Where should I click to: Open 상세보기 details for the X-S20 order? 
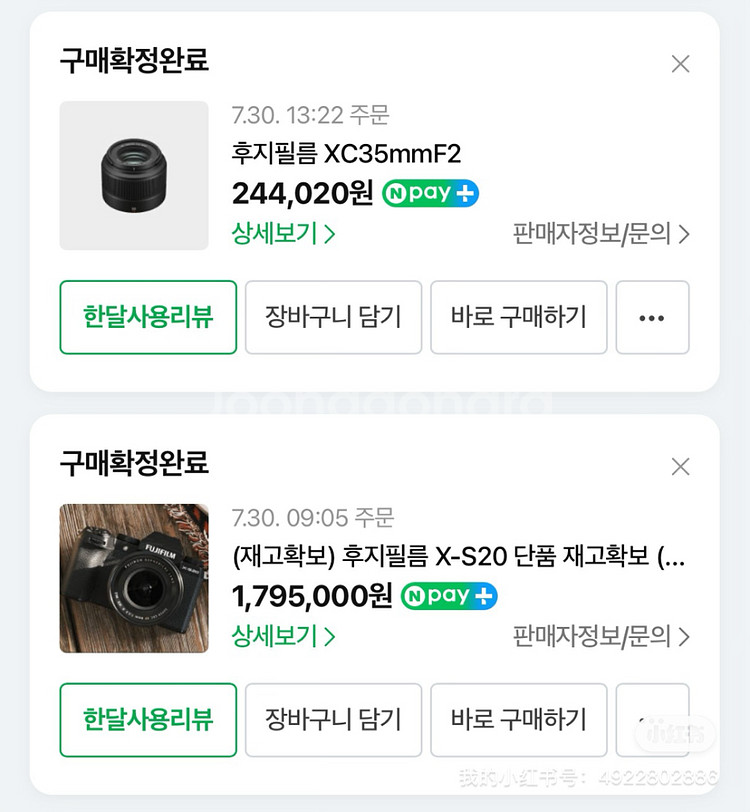point(283,636)
